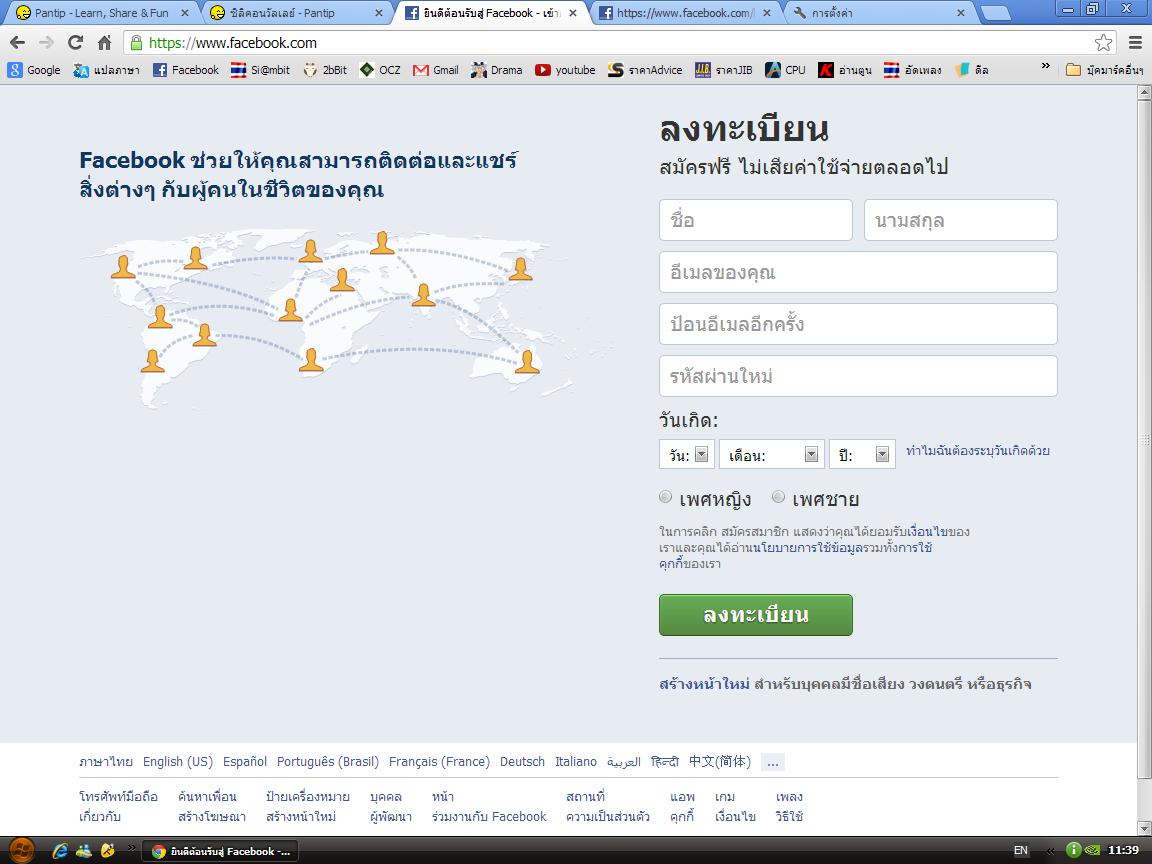Close the ชิลิคอนวัลเลย์ Pantip tab
This screenshot has height=864, width=1152.
[x=378, y=13]
